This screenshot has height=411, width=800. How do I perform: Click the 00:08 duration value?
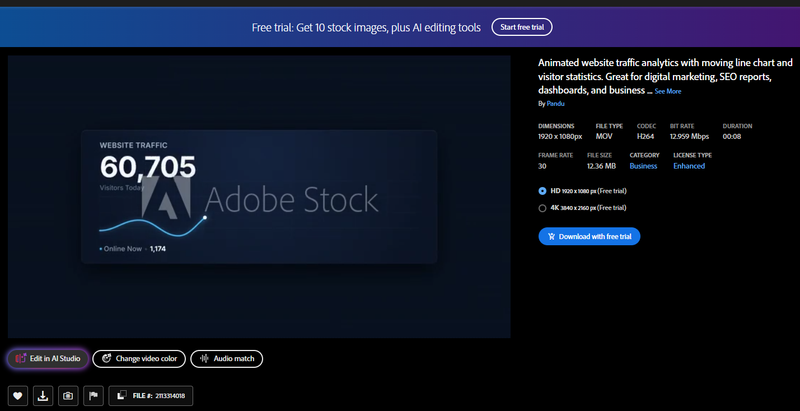pos(732,137)
